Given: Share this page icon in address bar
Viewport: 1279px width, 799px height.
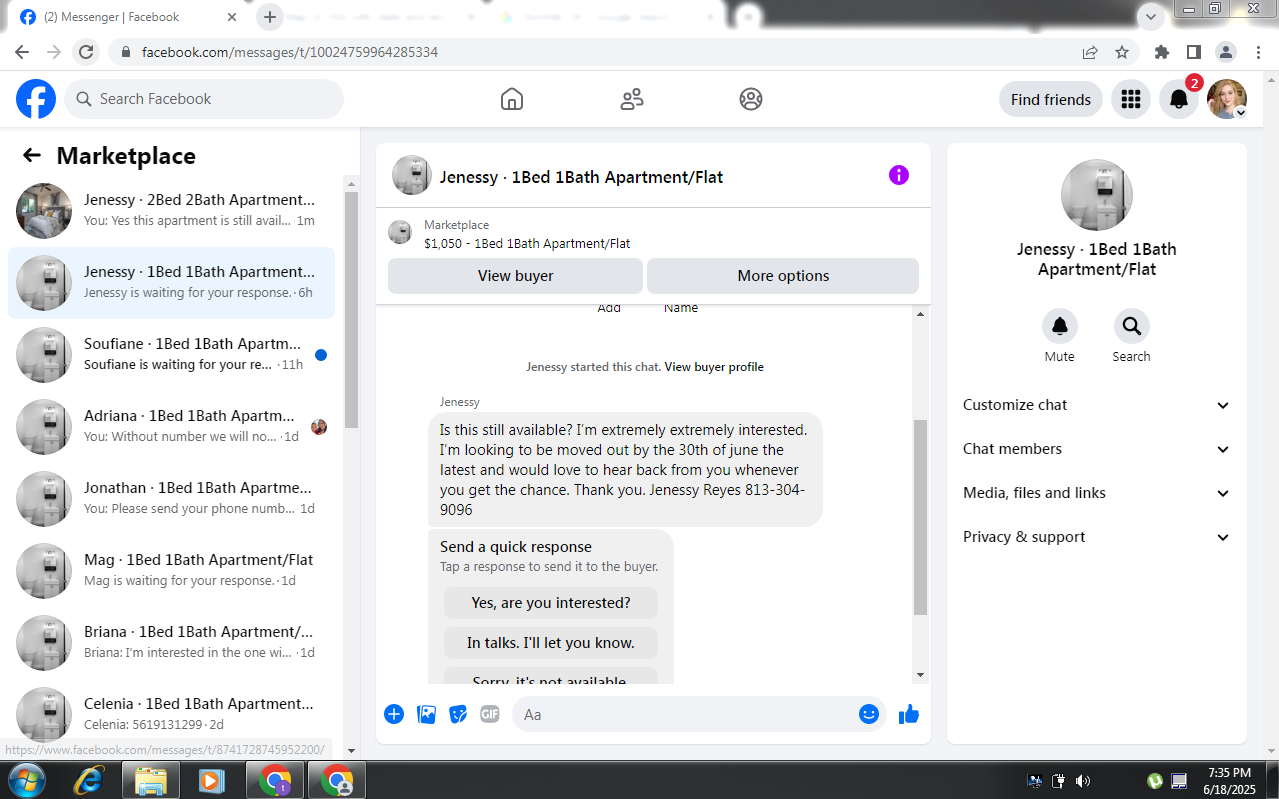Looking at the screenshot, I should point(1090,52).
